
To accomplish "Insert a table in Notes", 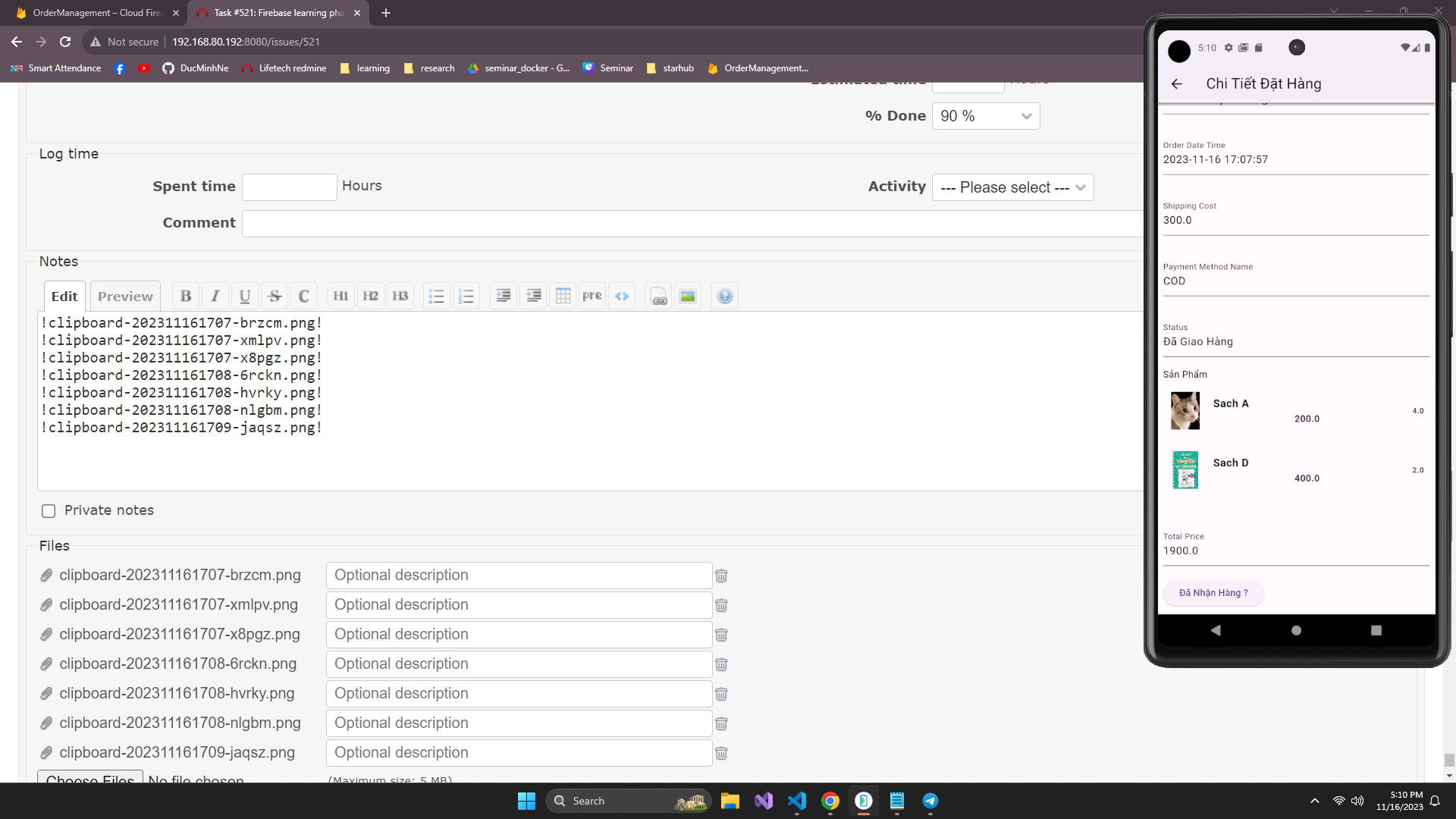I will click(x=563, y=296).
